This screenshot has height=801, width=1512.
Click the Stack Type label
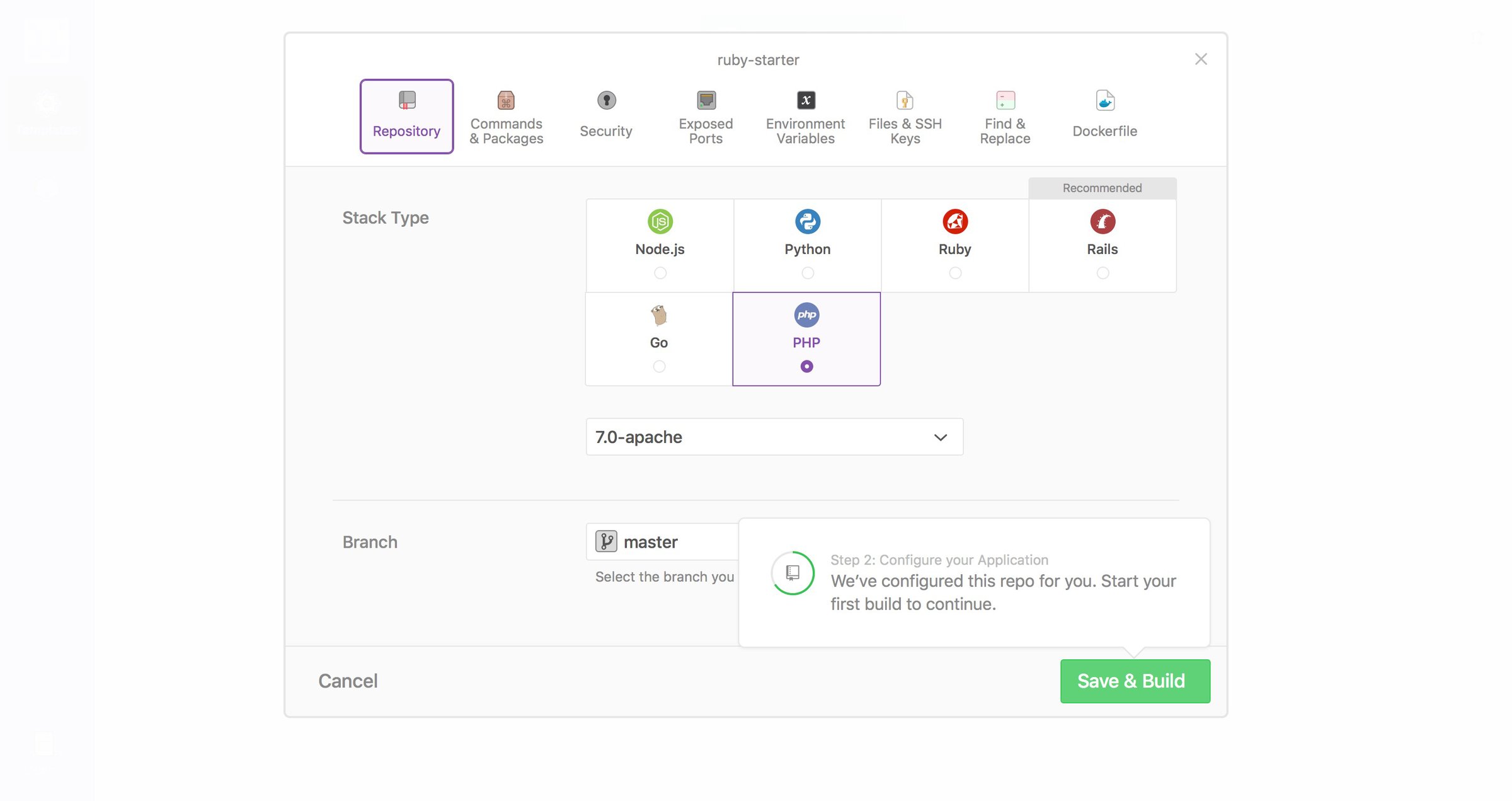(386, 217)
